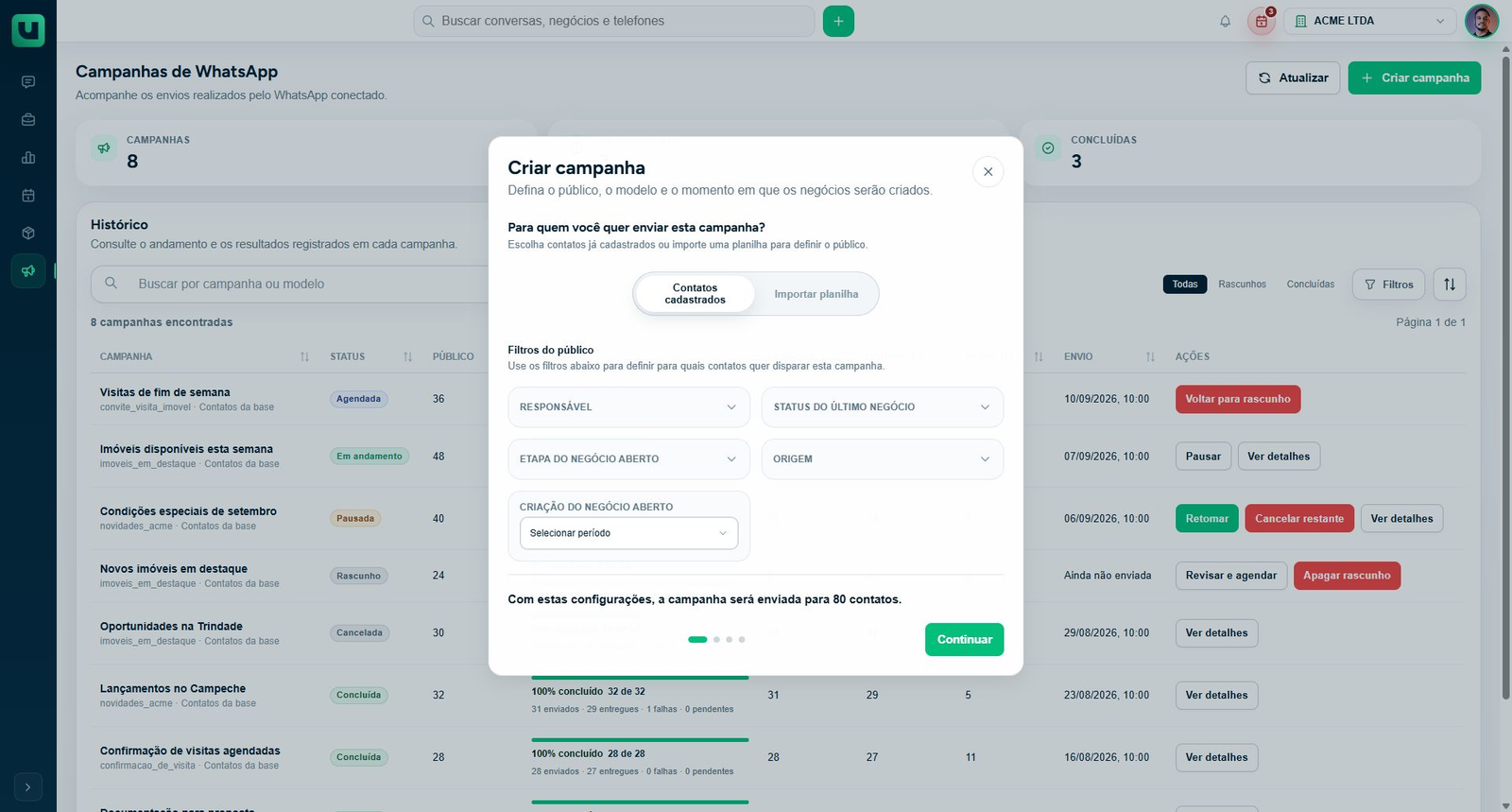Open the notifications bell
The image size is (1512, 812).
coord(1225,21)
